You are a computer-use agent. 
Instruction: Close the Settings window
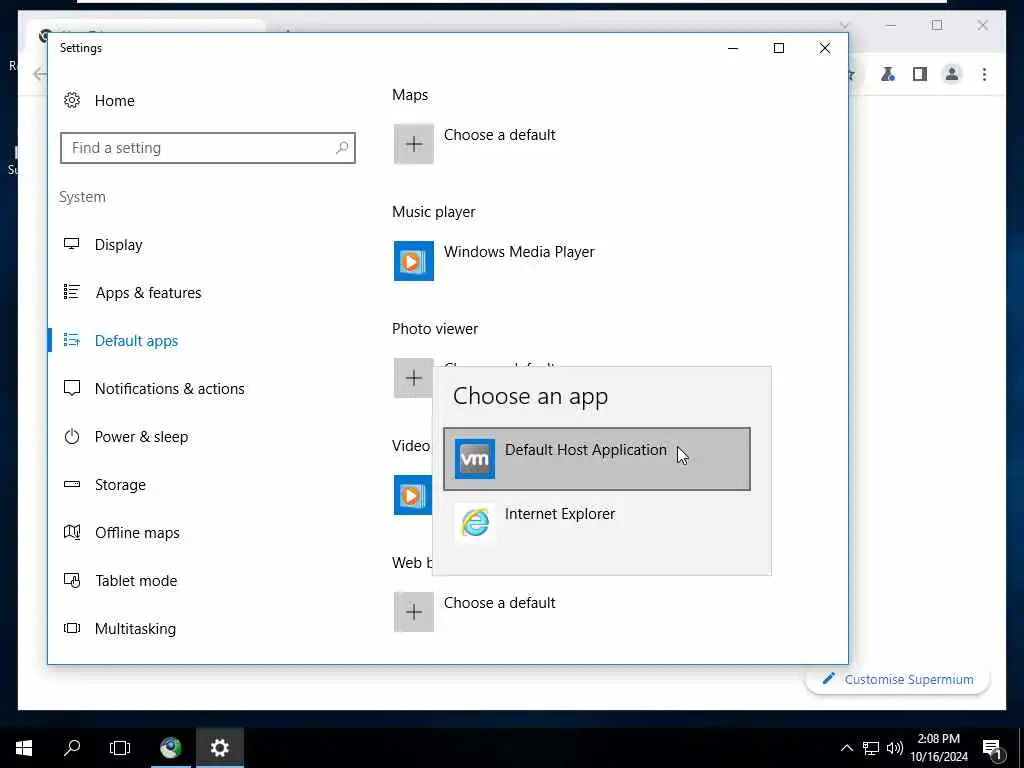point(825,48)
